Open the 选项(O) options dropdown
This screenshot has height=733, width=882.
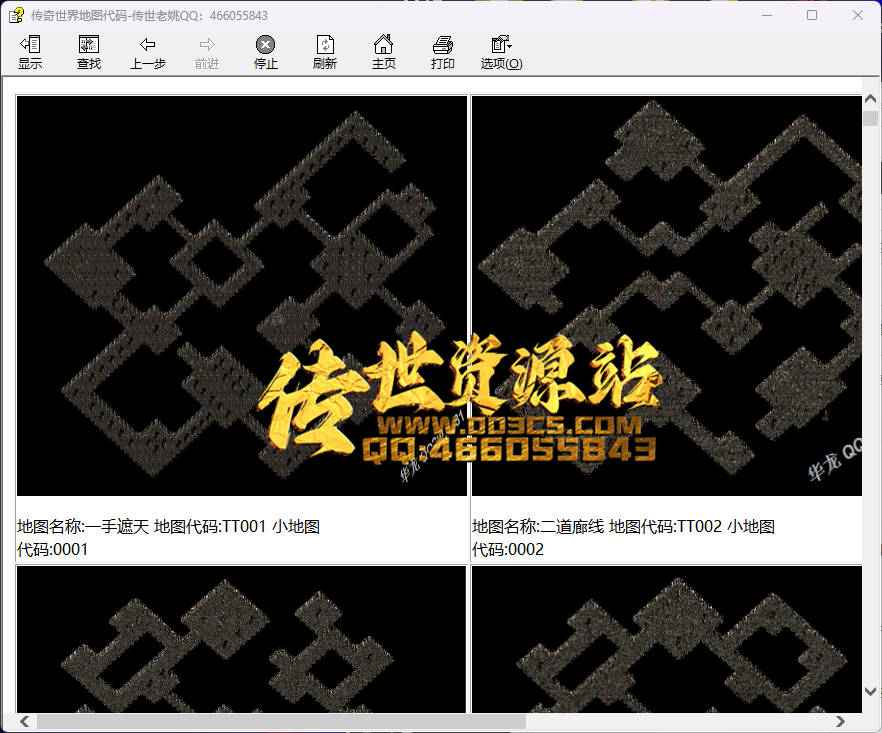point(501,52)
